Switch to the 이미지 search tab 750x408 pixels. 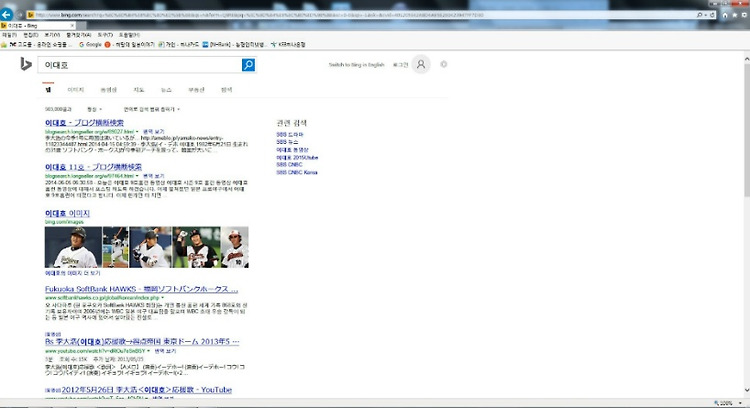point(76,90)
